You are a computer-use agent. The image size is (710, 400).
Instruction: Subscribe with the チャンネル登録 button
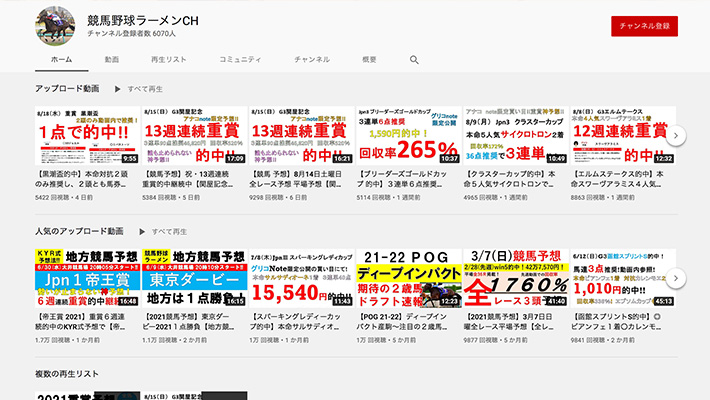pos(644,26)
